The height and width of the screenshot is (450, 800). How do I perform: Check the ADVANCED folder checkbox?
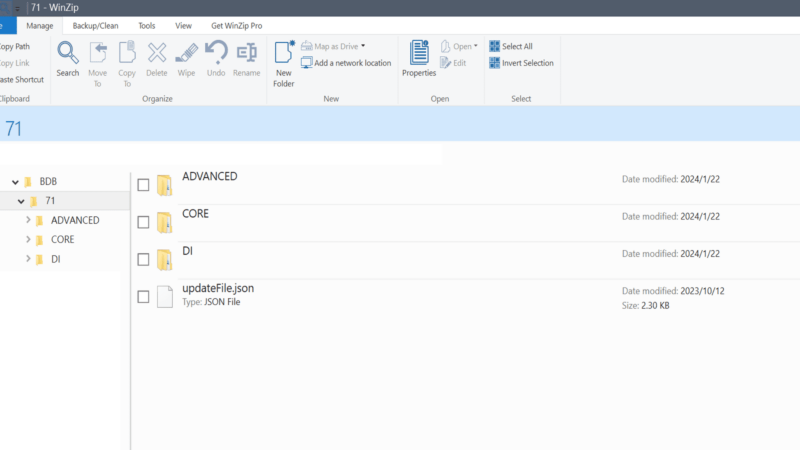point(143,185)
